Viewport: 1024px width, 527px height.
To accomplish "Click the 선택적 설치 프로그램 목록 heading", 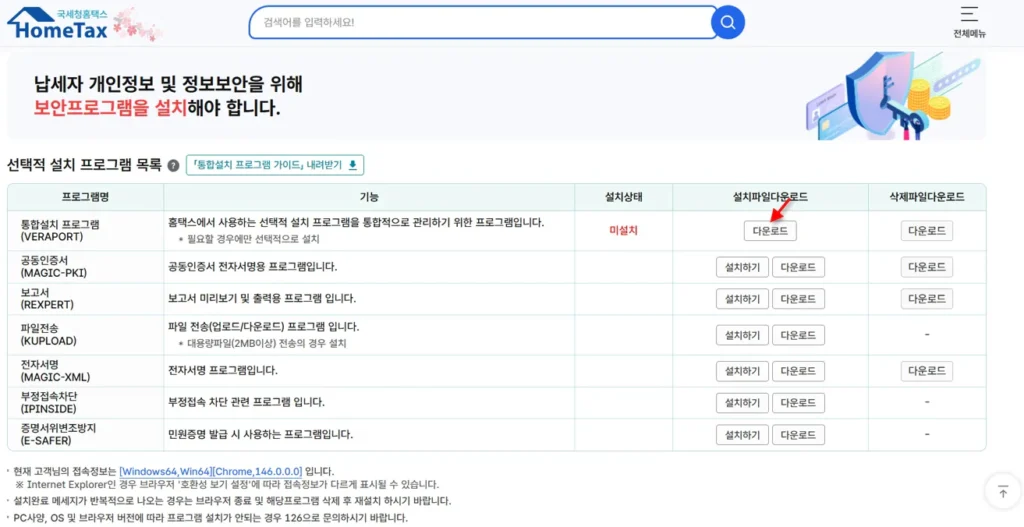I will [84, 165].
